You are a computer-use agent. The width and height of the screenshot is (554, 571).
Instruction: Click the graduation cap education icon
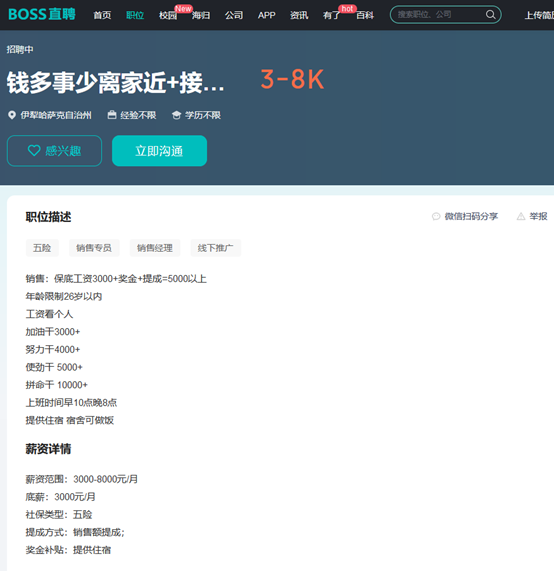176,115
